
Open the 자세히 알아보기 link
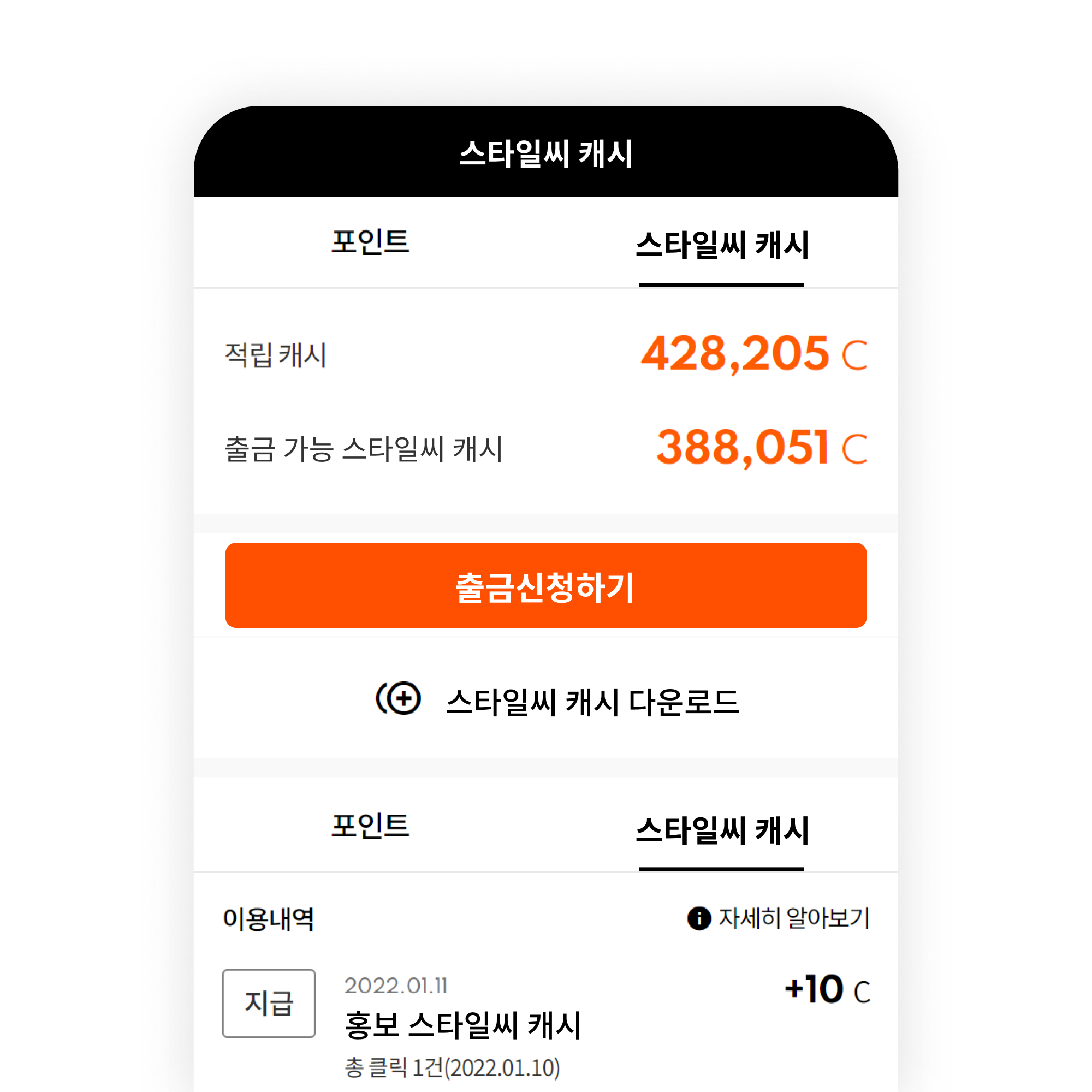click(793, 918)
